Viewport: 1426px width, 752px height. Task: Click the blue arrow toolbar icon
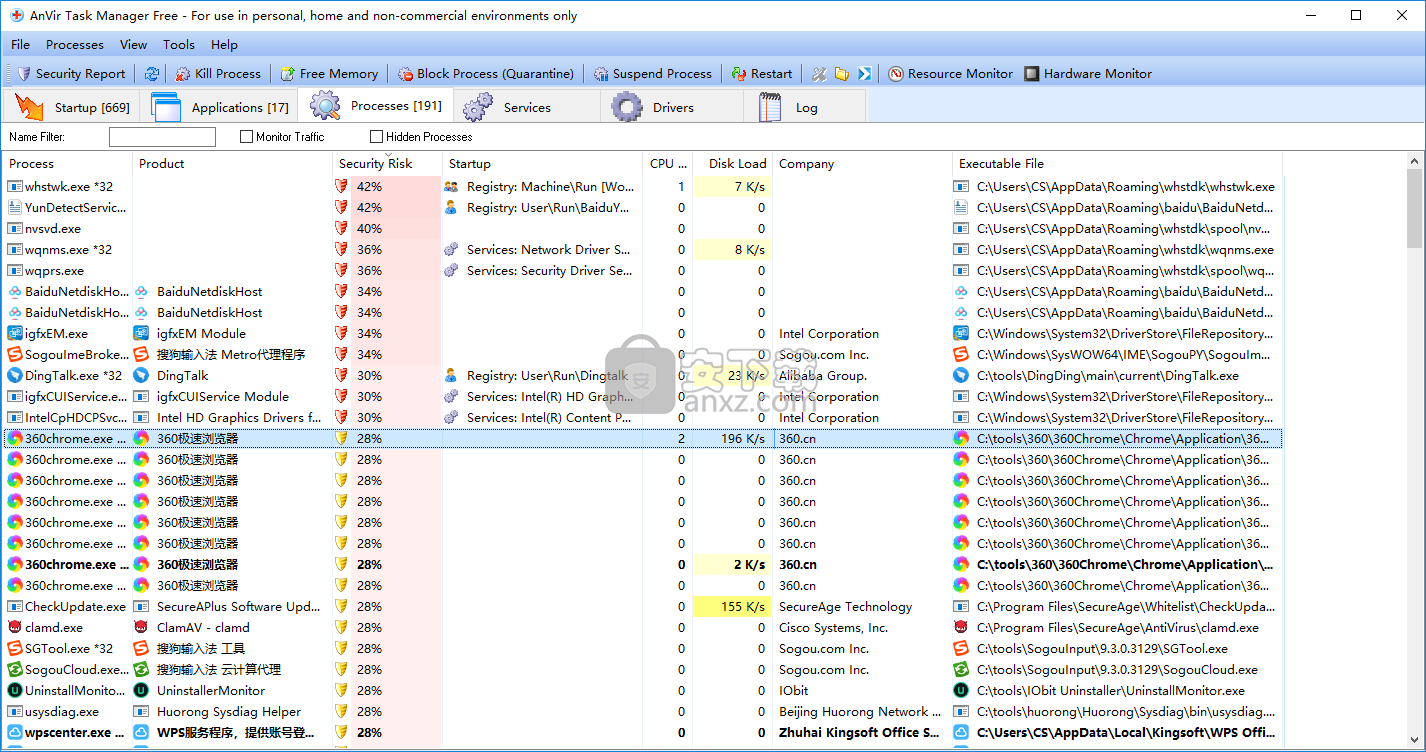(865, 73)
